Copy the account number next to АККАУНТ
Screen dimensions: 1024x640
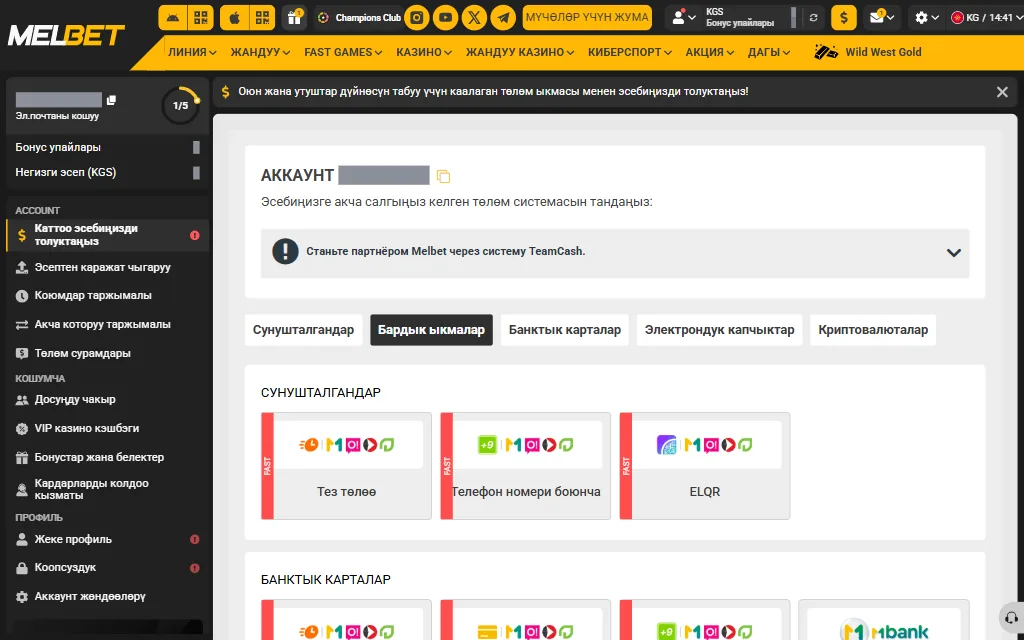pos(443,176)
